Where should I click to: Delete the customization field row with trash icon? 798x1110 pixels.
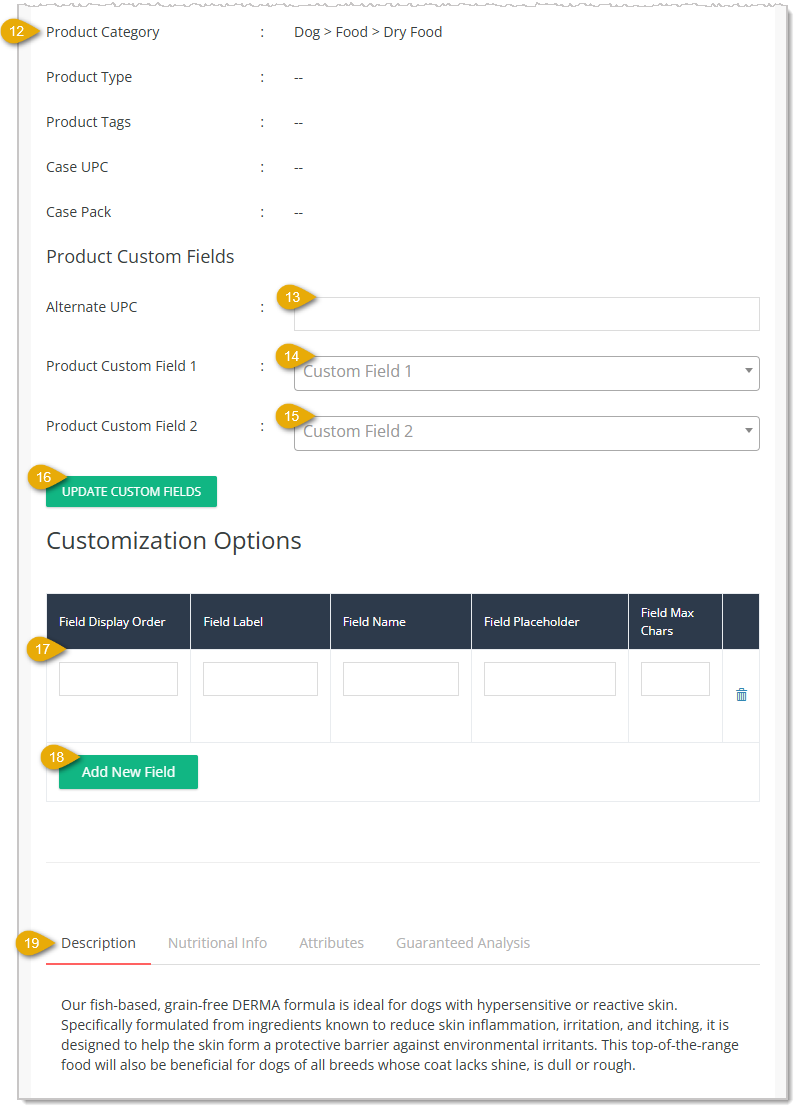point(741,694)
